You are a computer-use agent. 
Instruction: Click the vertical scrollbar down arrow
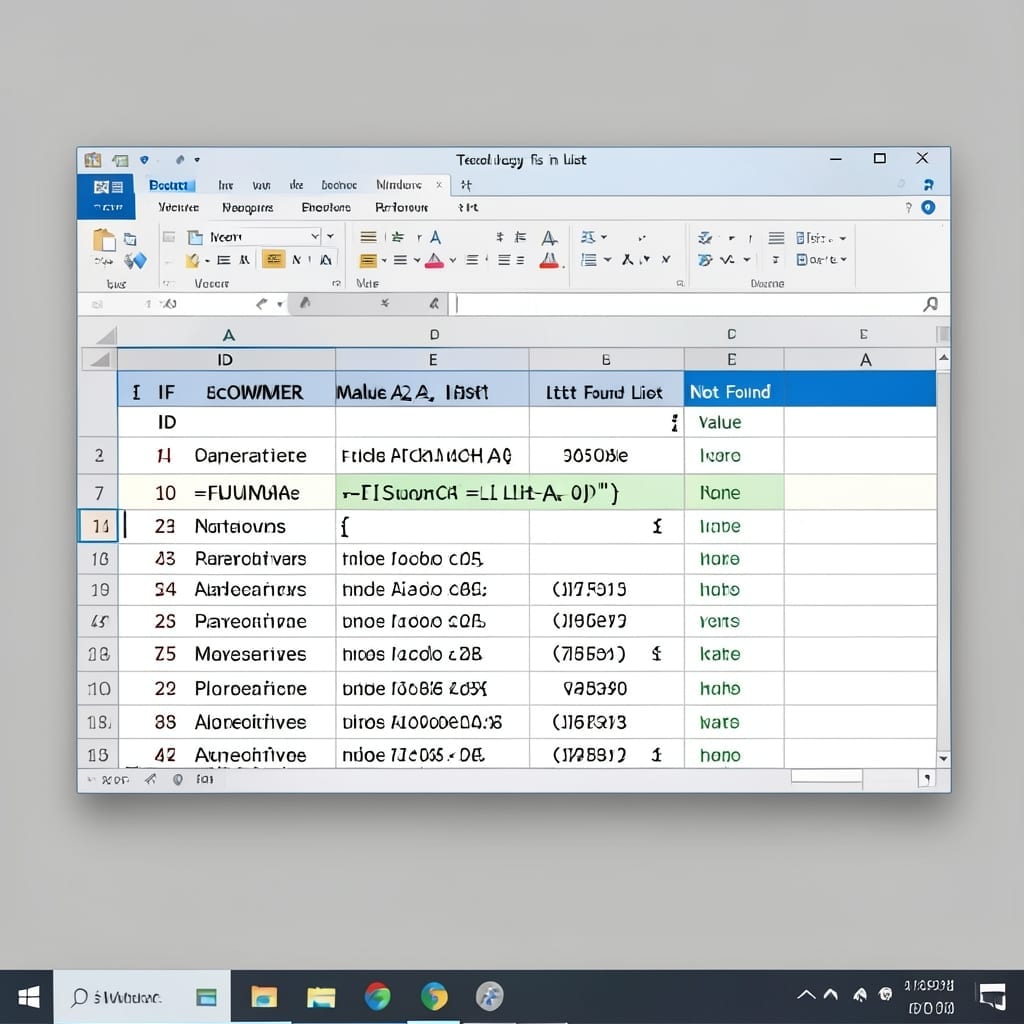click(944, 758)
